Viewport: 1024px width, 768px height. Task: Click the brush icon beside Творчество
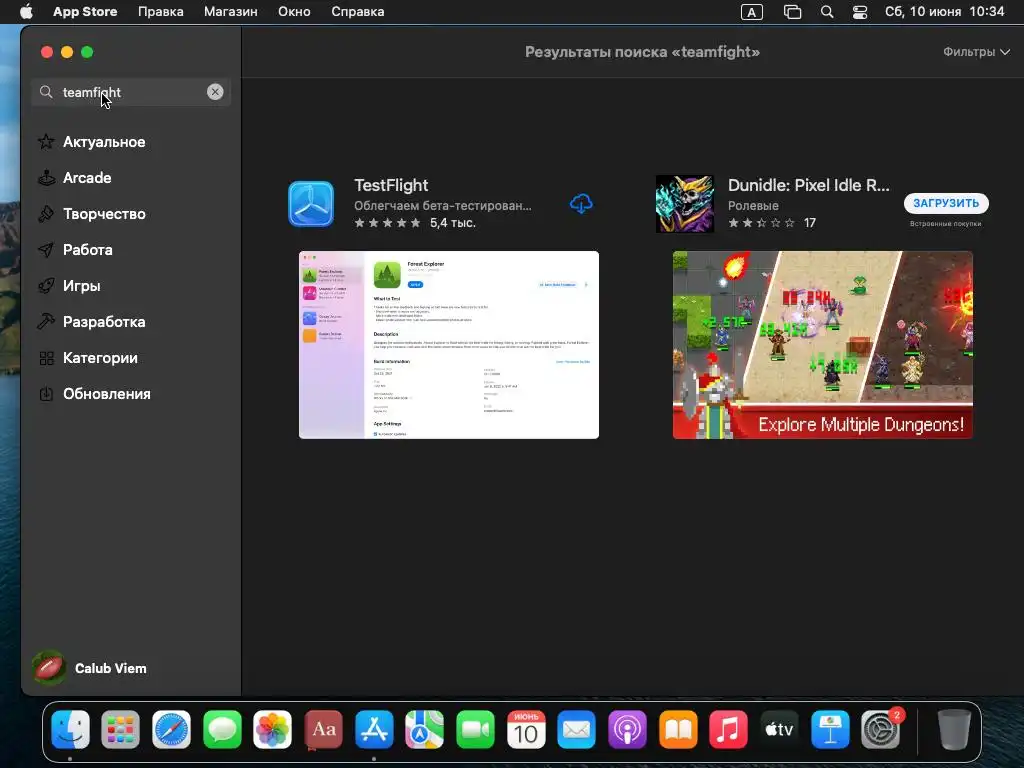pyautogui.click(x=46, y=214)
